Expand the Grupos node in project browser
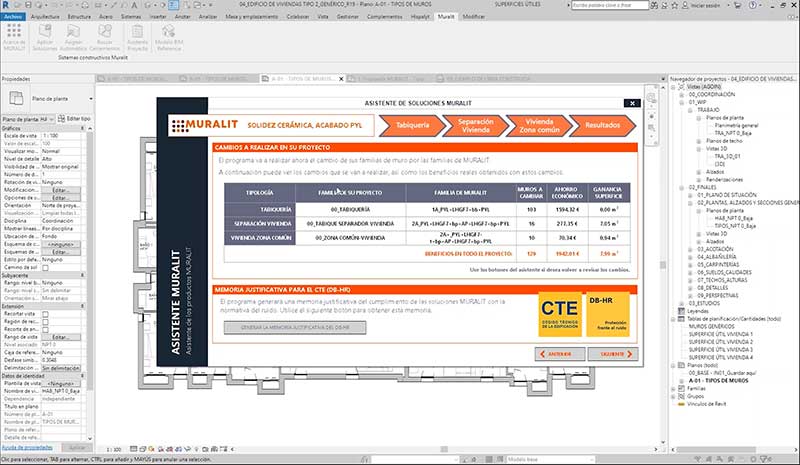The width and height of the screenshot is (800, 465). coord(673,396)
